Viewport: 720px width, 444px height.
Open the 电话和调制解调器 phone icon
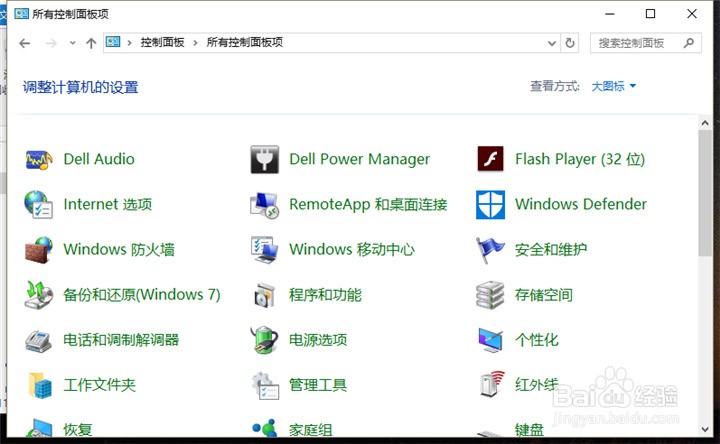coord(38,340)
